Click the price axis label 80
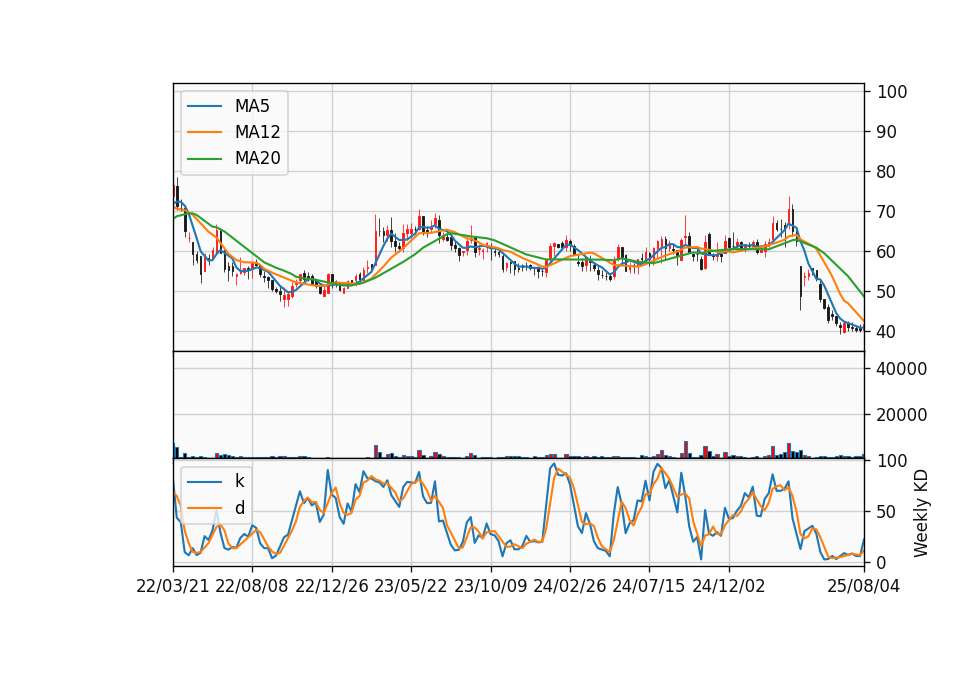This screenshot has width=960, height=690. 887,172
